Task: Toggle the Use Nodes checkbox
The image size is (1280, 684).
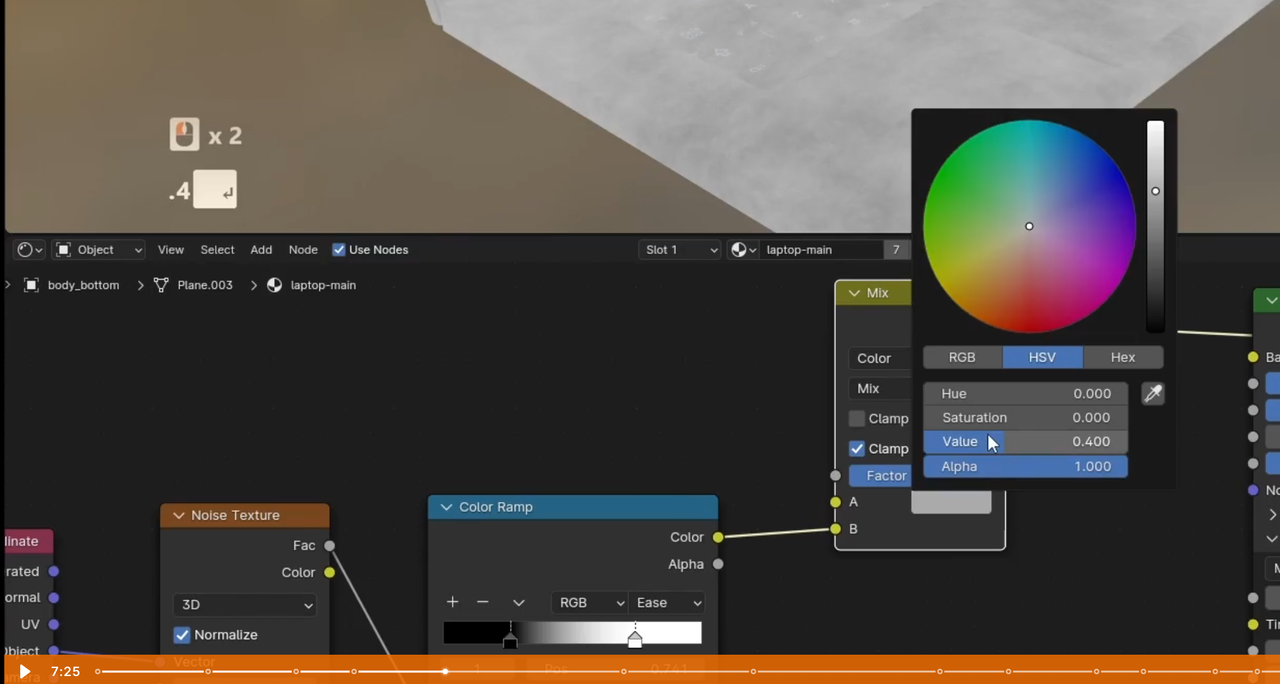Action: click(339, 250)
